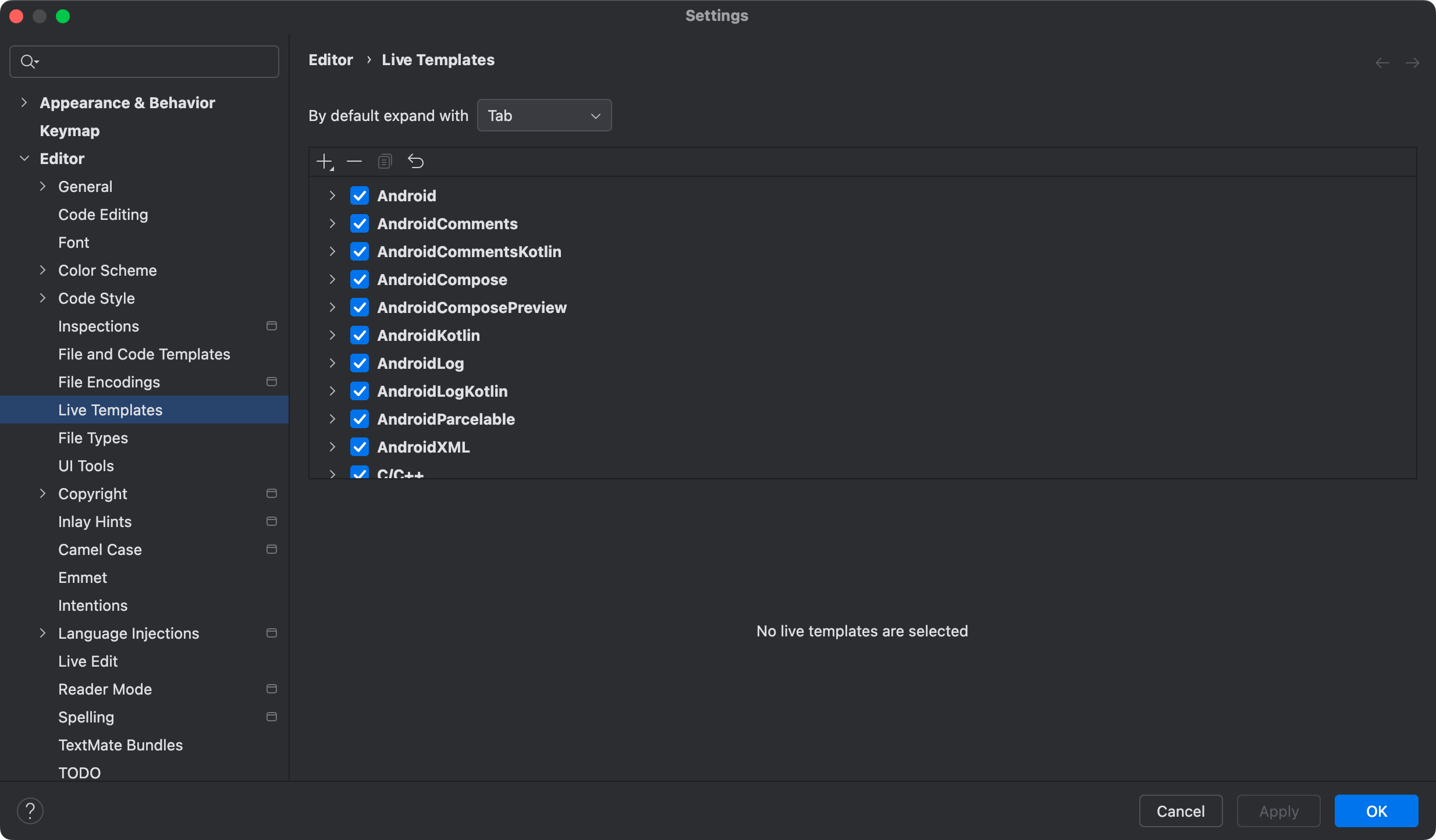
Task: Expand the AndroidLog group chevron
Action: pos(332,363)
